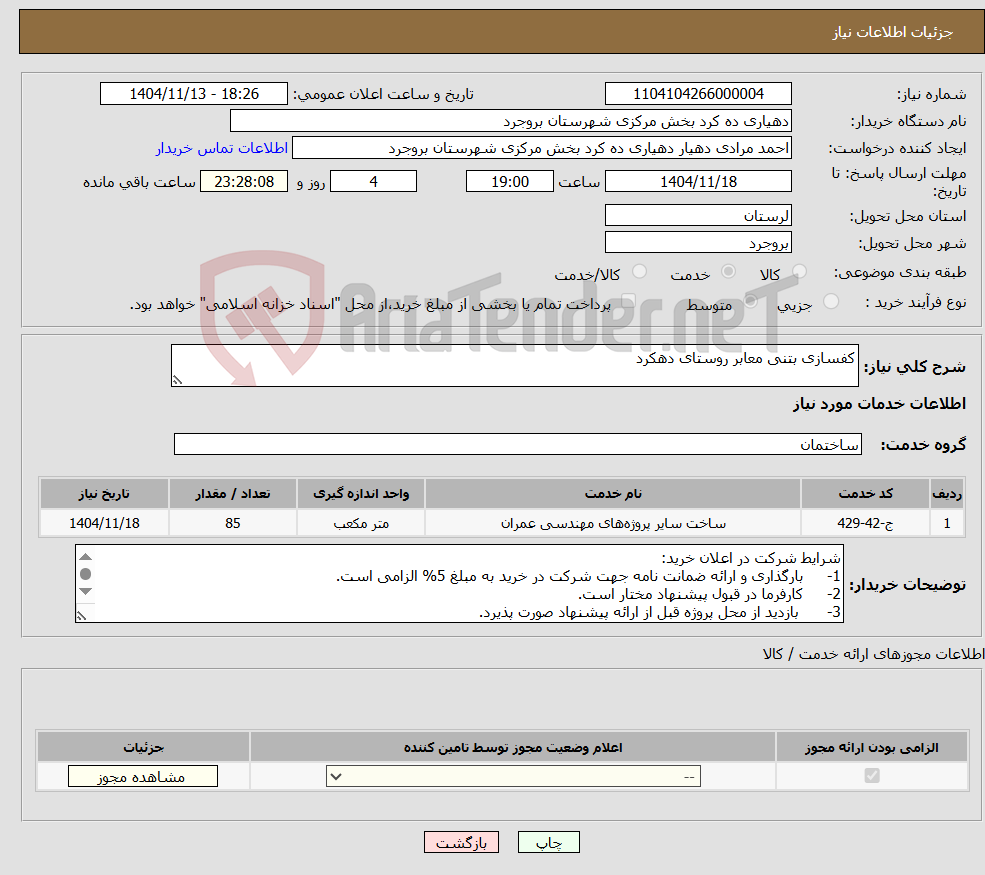Screen dimensions: 985x875
Task: Click the توضیحات خریدار label
Action: [x=908, y=585]
